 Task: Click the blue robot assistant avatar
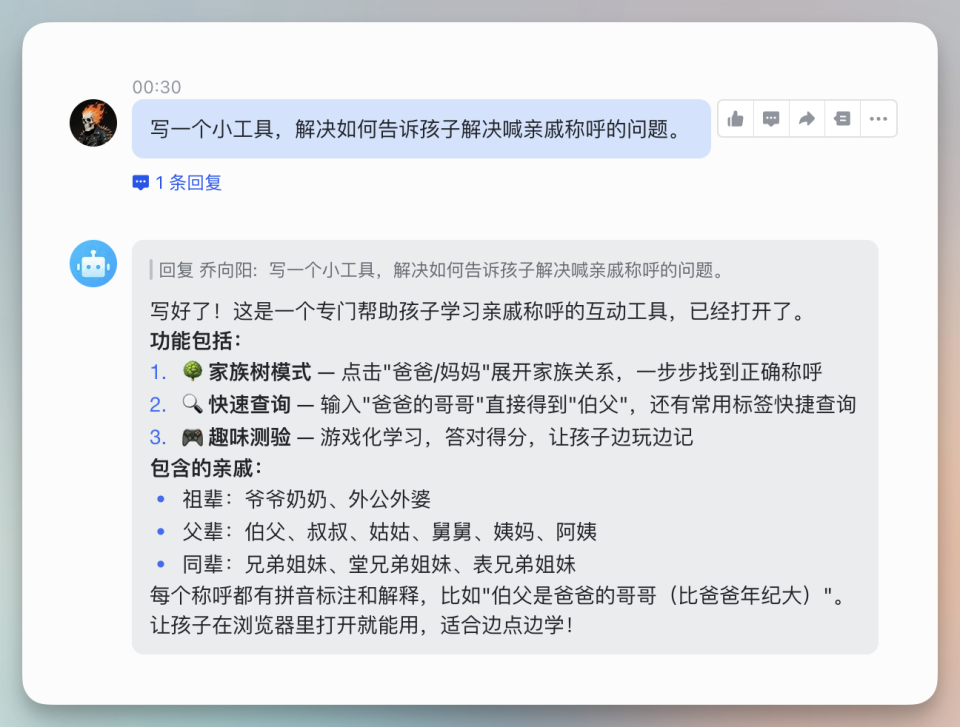tap(93, 264)
